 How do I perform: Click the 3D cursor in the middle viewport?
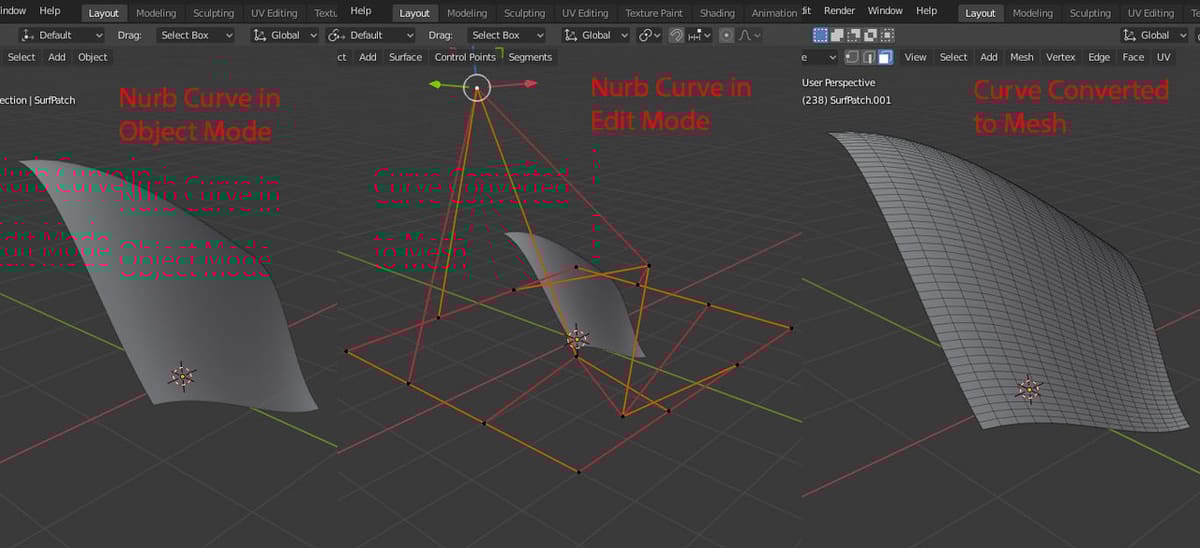577,339
